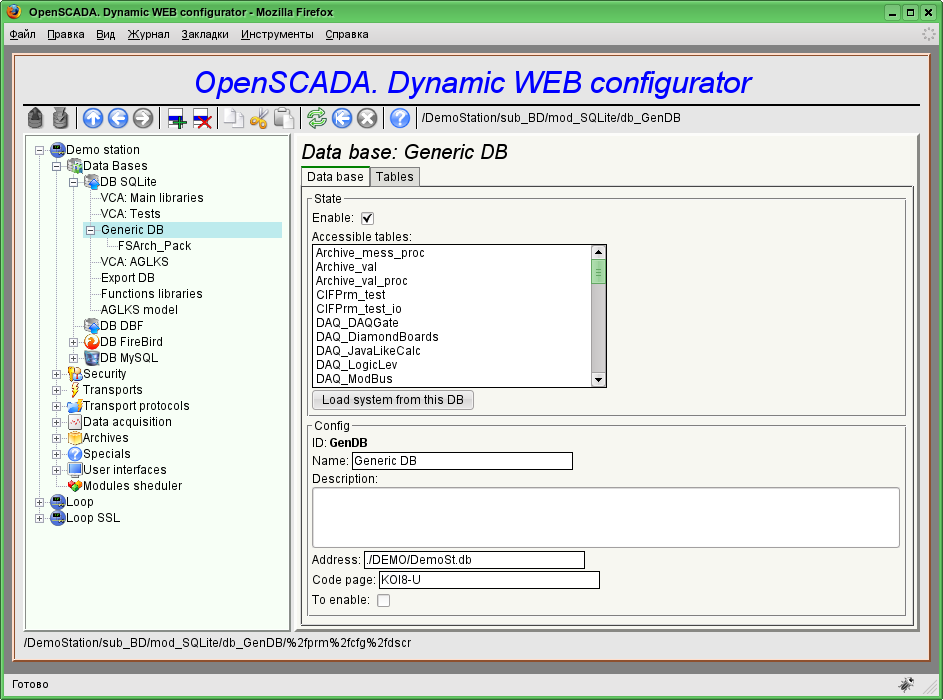Expand the Transports tree node
This screenshot has width=943, height=700.
pos(57,390)
